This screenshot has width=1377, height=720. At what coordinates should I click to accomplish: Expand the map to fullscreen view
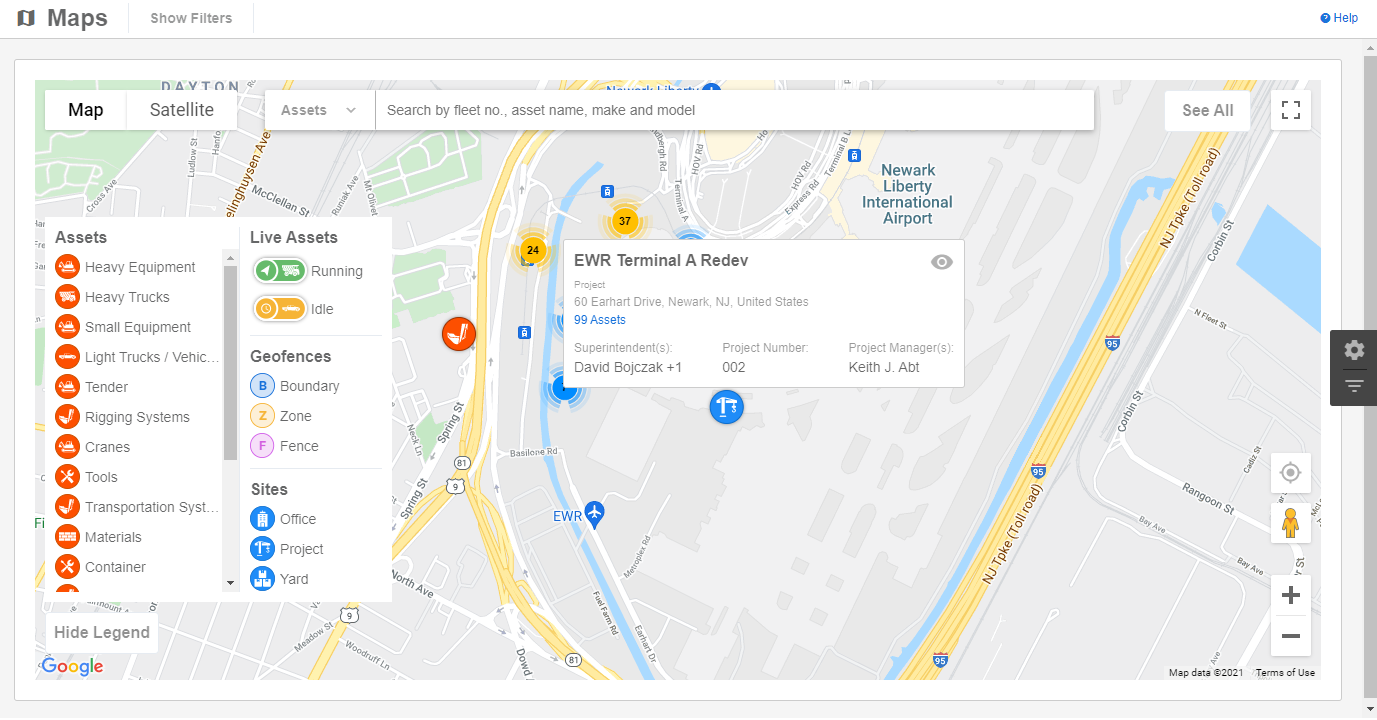[x=1290, y=110]
